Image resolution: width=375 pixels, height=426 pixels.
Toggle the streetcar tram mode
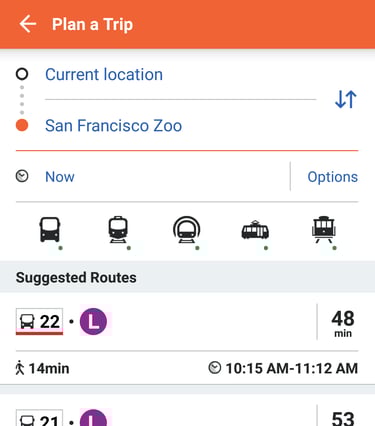(255, 230)
